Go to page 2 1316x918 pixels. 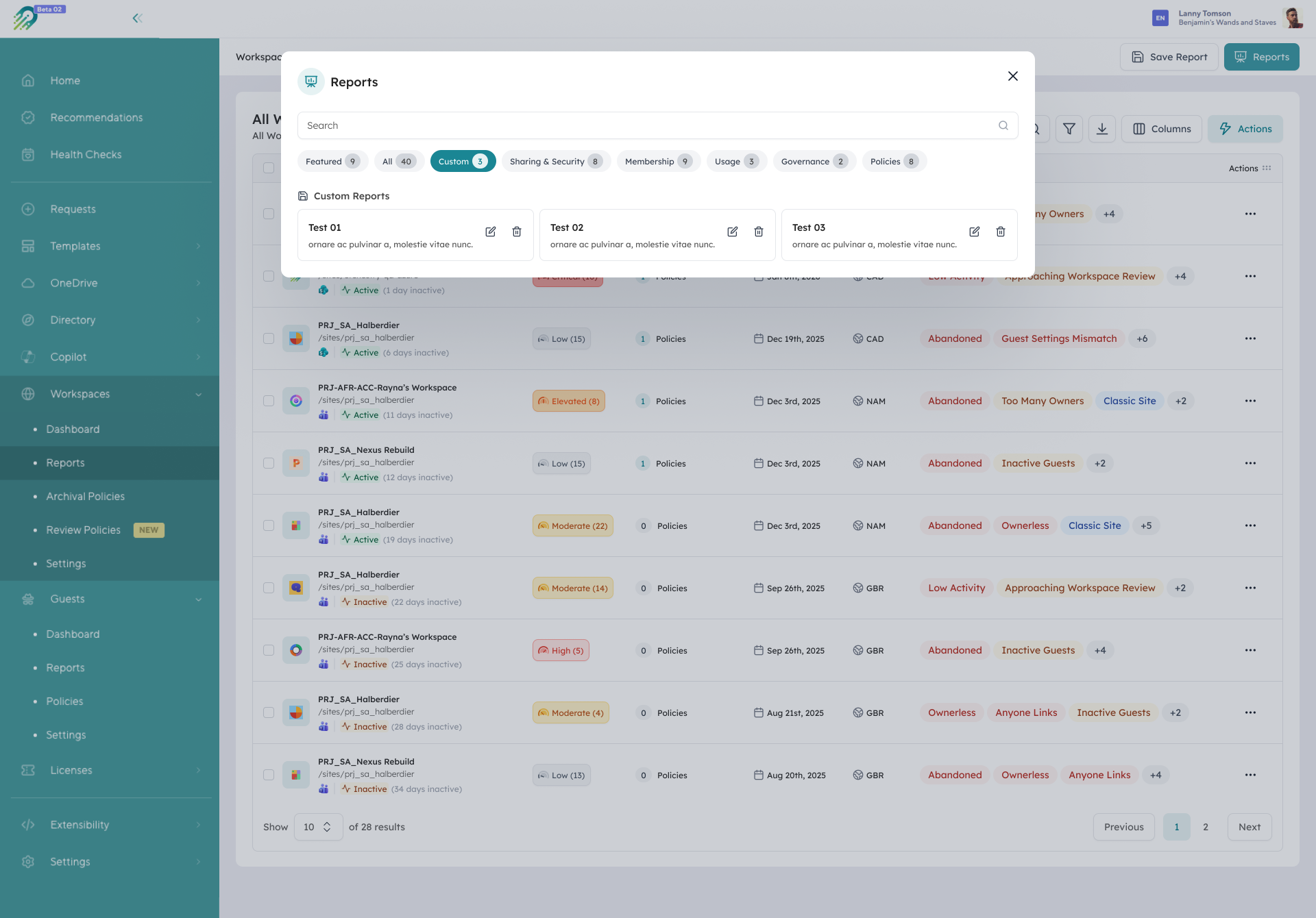tap(1206, 827)
